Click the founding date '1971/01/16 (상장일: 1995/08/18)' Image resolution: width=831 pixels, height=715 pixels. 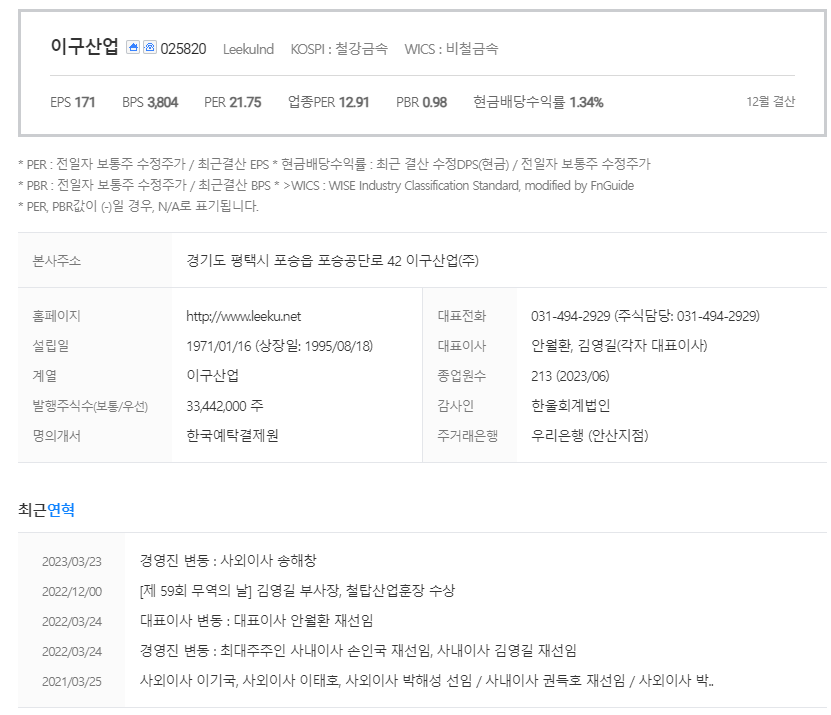click(279, 346)
